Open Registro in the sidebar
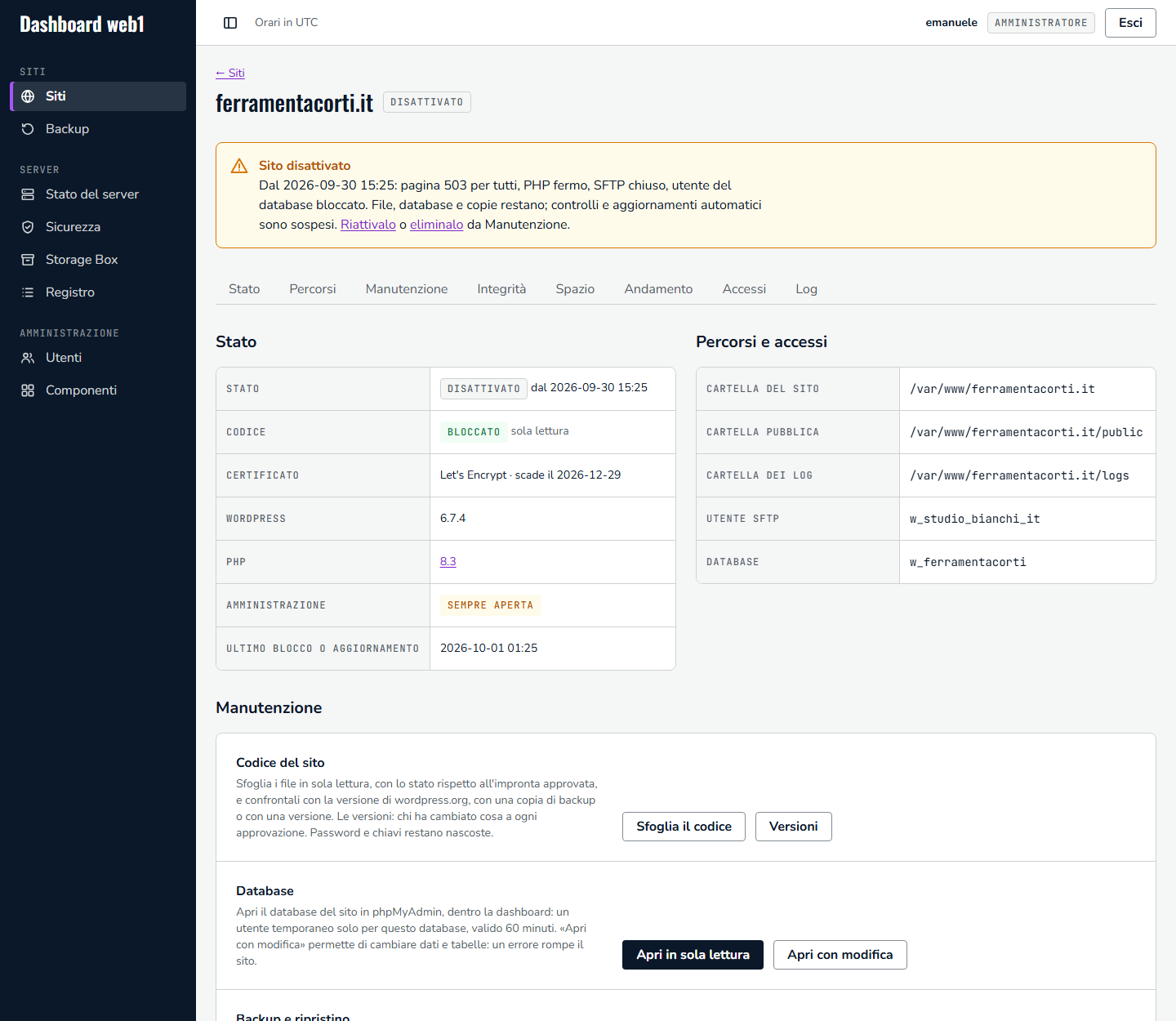 click(98, 292)
